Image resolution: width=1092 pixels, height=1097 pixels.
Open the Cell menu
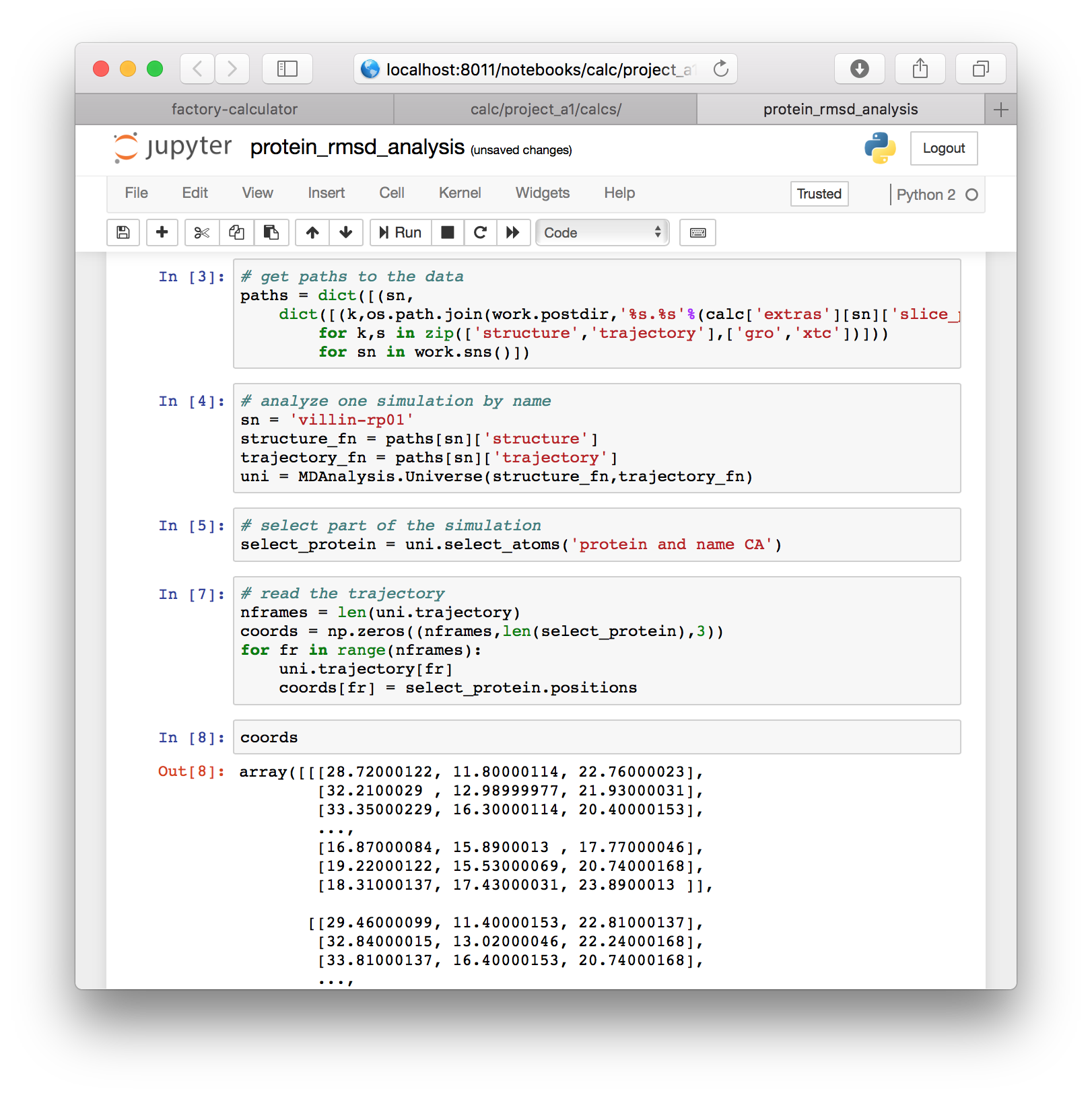coord(392,193)
